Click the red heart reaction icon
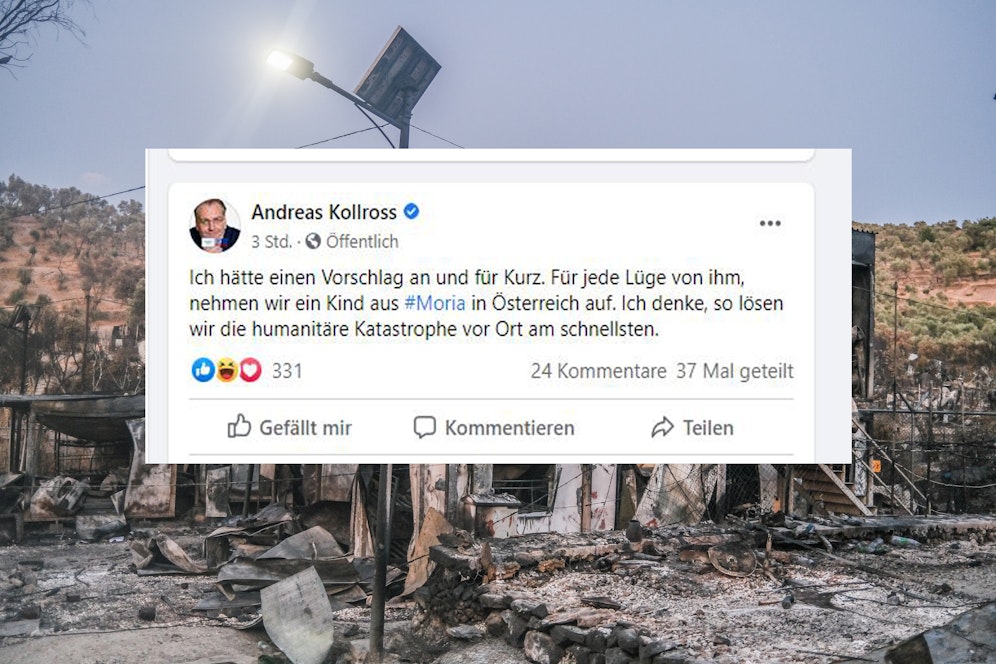 pyautogui.click(x=250, y=370)
